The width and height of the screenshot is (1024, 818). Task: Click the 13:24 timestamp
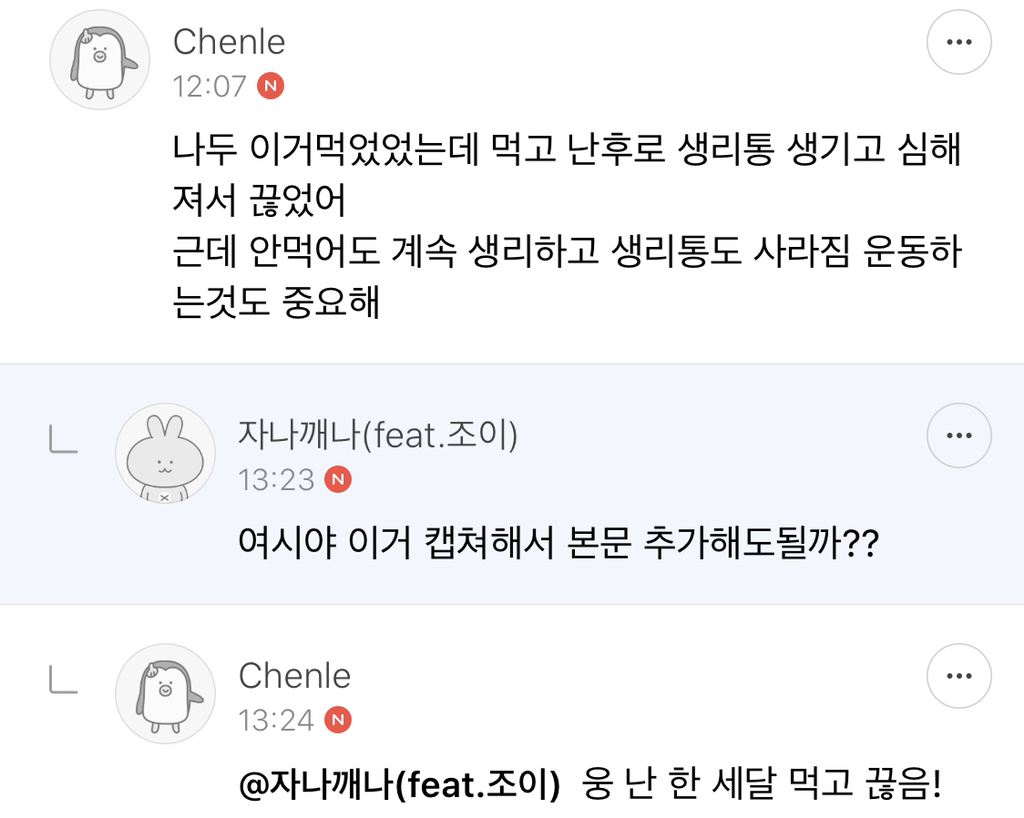click(275, 720)
